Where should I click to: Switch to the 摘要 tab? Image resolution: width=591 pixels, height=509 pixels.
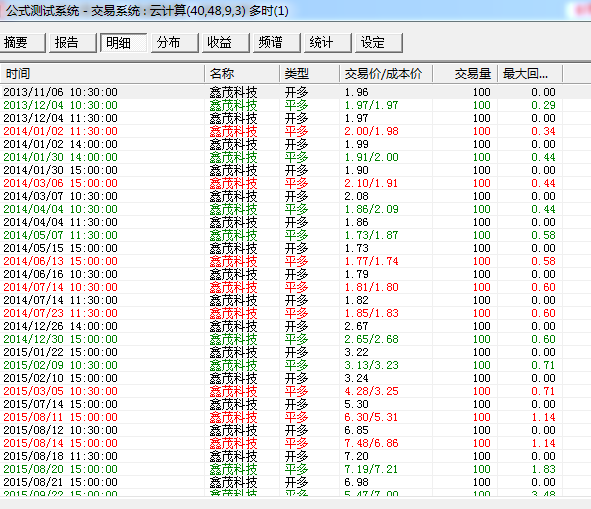[x=22, y=43]
